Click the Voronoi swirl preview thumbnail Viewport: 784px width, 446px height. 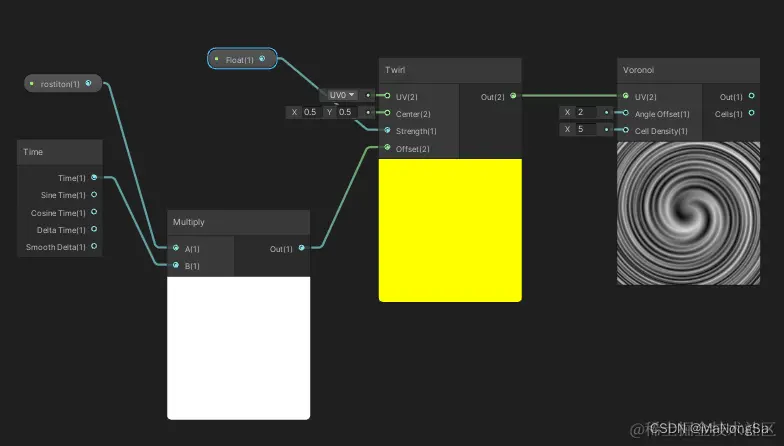tap(688, 214)
